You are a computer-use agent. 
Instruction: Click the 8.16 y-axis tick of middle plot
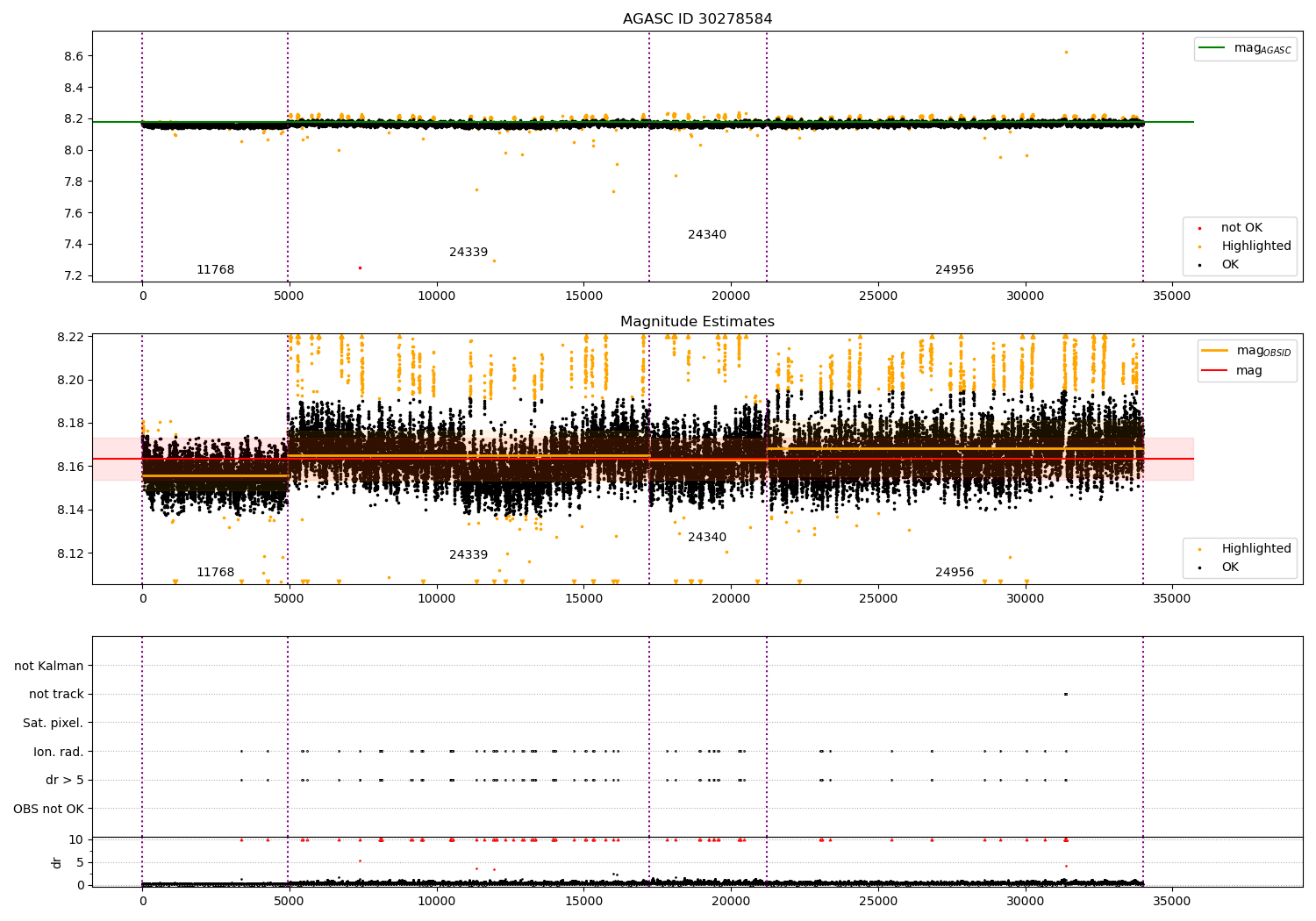[69, 467]
